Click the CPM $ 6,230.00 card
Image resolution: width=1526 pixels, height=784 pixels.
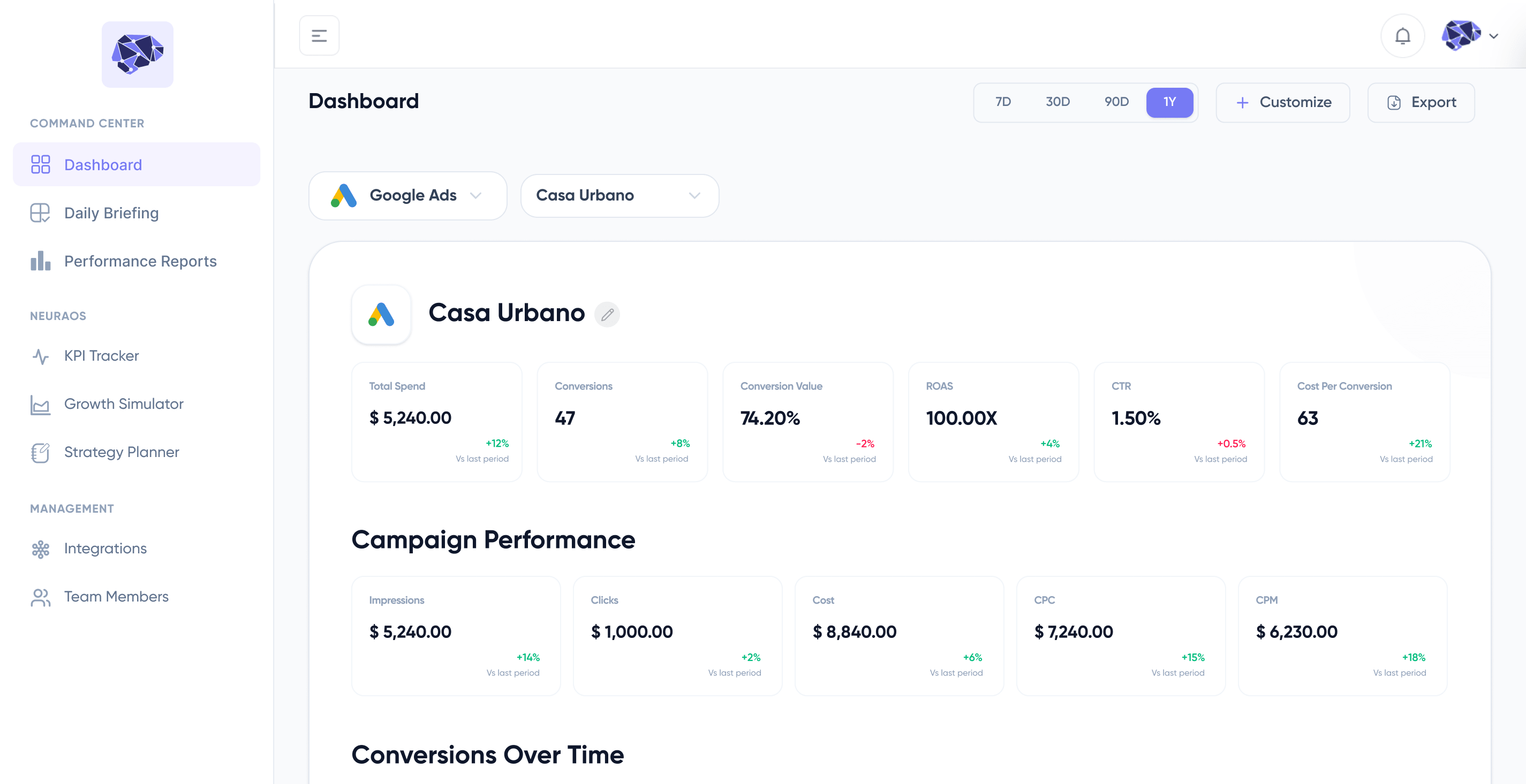[x=1342, y=636]
